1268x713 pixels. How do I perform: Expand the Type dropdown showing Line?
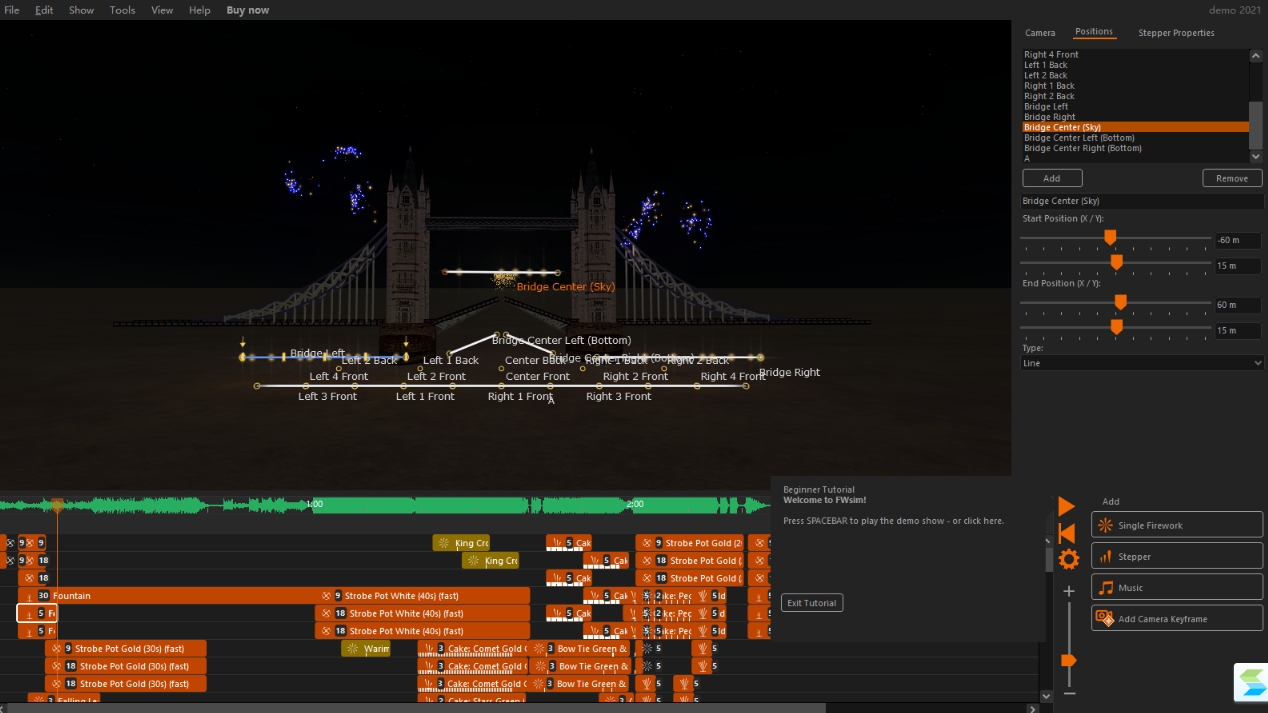pyautogui.click(x=1142, y=363)
